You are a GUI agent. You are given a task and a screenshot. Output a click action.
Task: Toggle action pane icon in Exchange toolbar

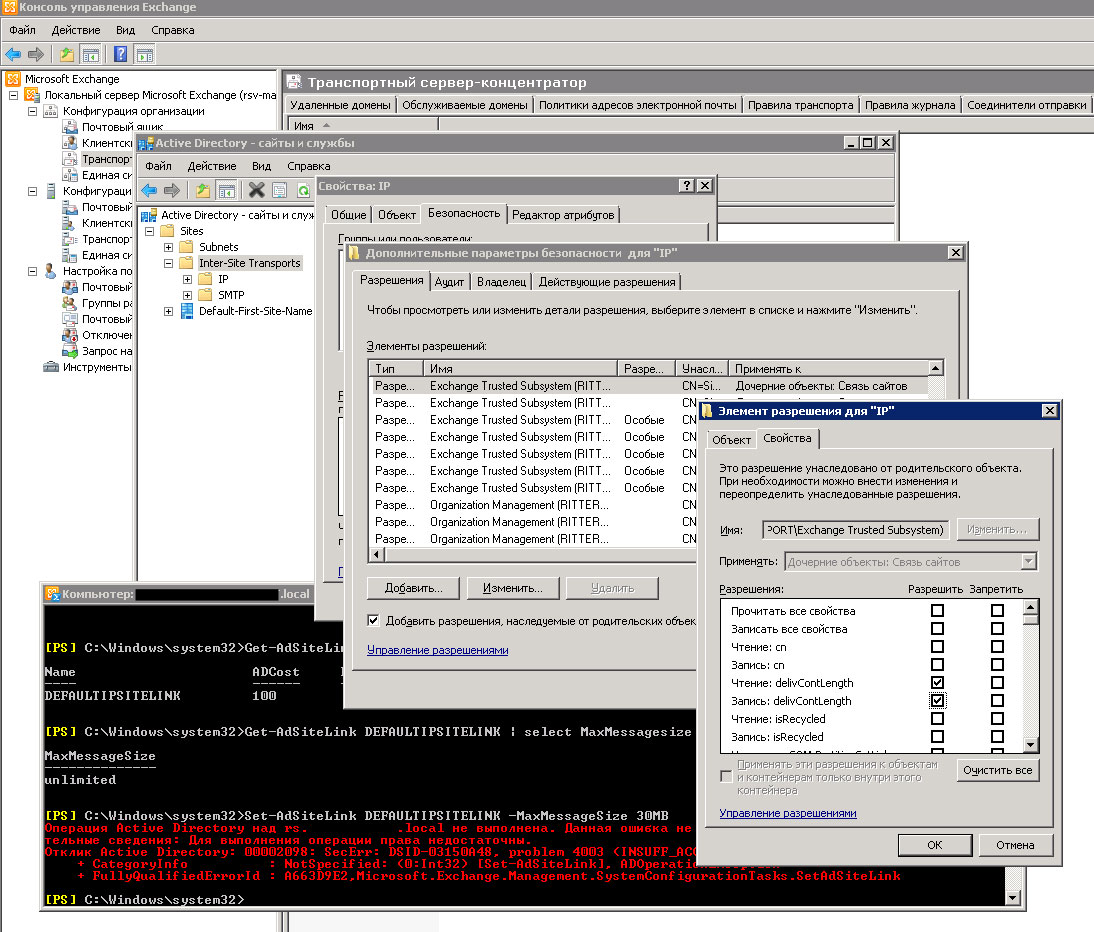pyautogui.click(x=144, y=54)
